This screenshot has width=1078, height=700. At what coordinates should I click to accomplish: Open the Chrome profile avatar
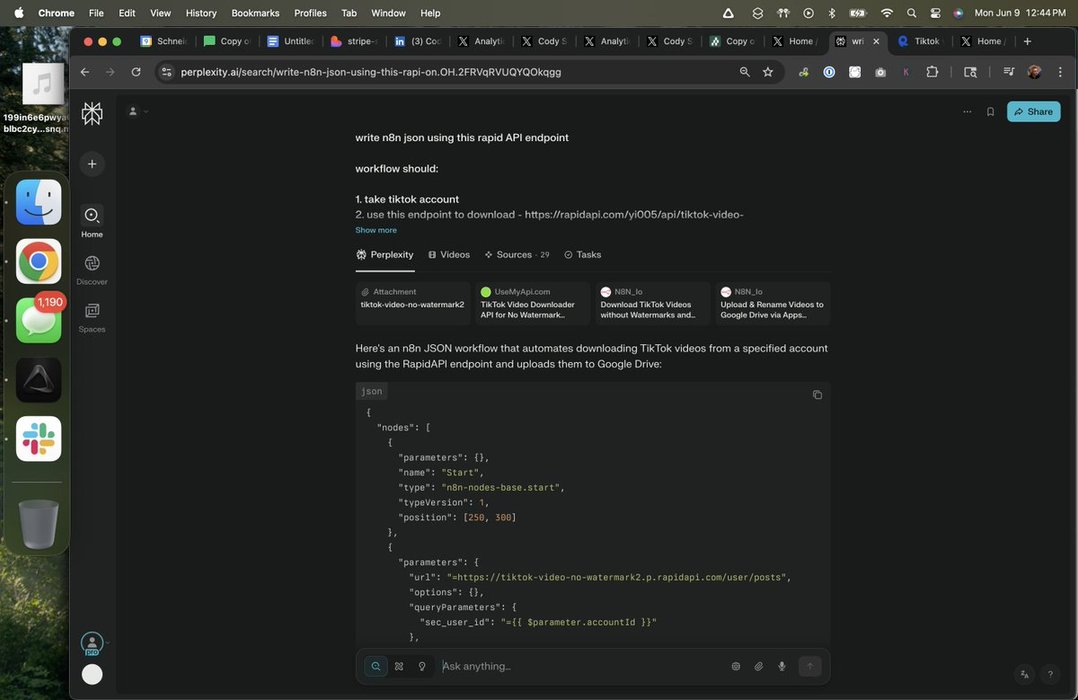tap(1034, 72)
